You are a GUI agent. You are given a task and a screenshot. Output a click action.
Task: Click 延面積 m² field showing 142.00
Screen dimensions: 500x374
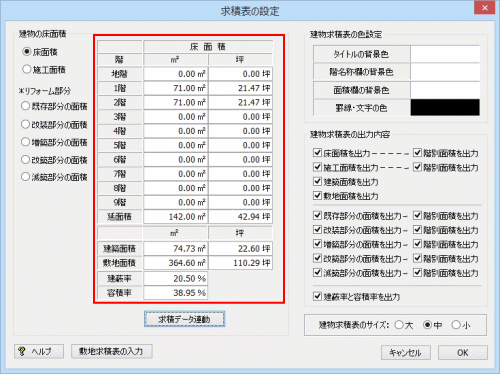pos(176,217)
